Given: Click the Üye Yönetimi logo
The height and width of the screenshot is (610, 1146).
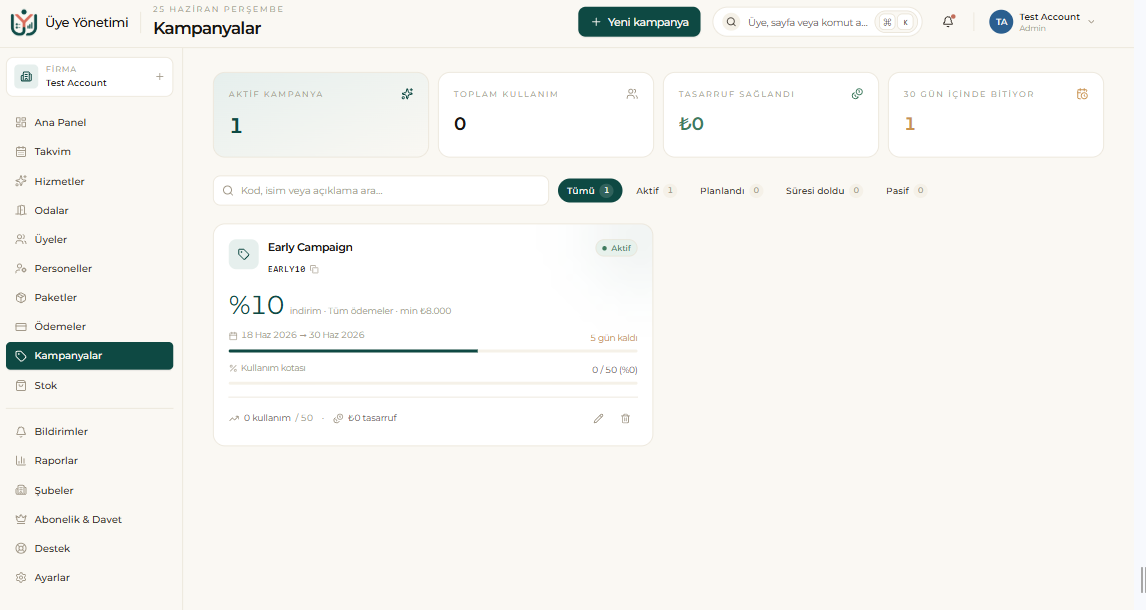Looking at the screenshot, I should 23,23.
